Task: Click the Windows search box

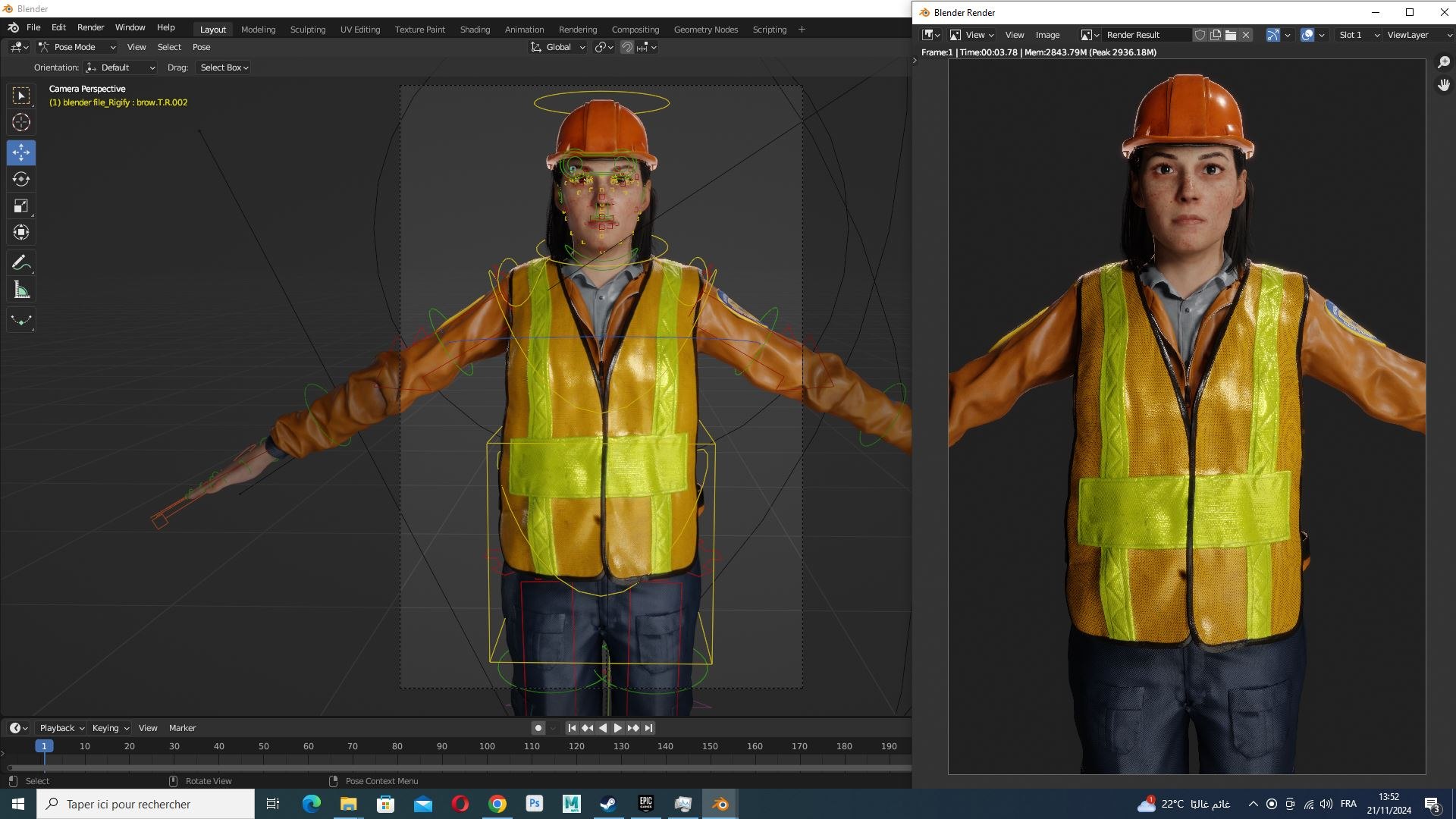Action: click(x=146, y=804)
